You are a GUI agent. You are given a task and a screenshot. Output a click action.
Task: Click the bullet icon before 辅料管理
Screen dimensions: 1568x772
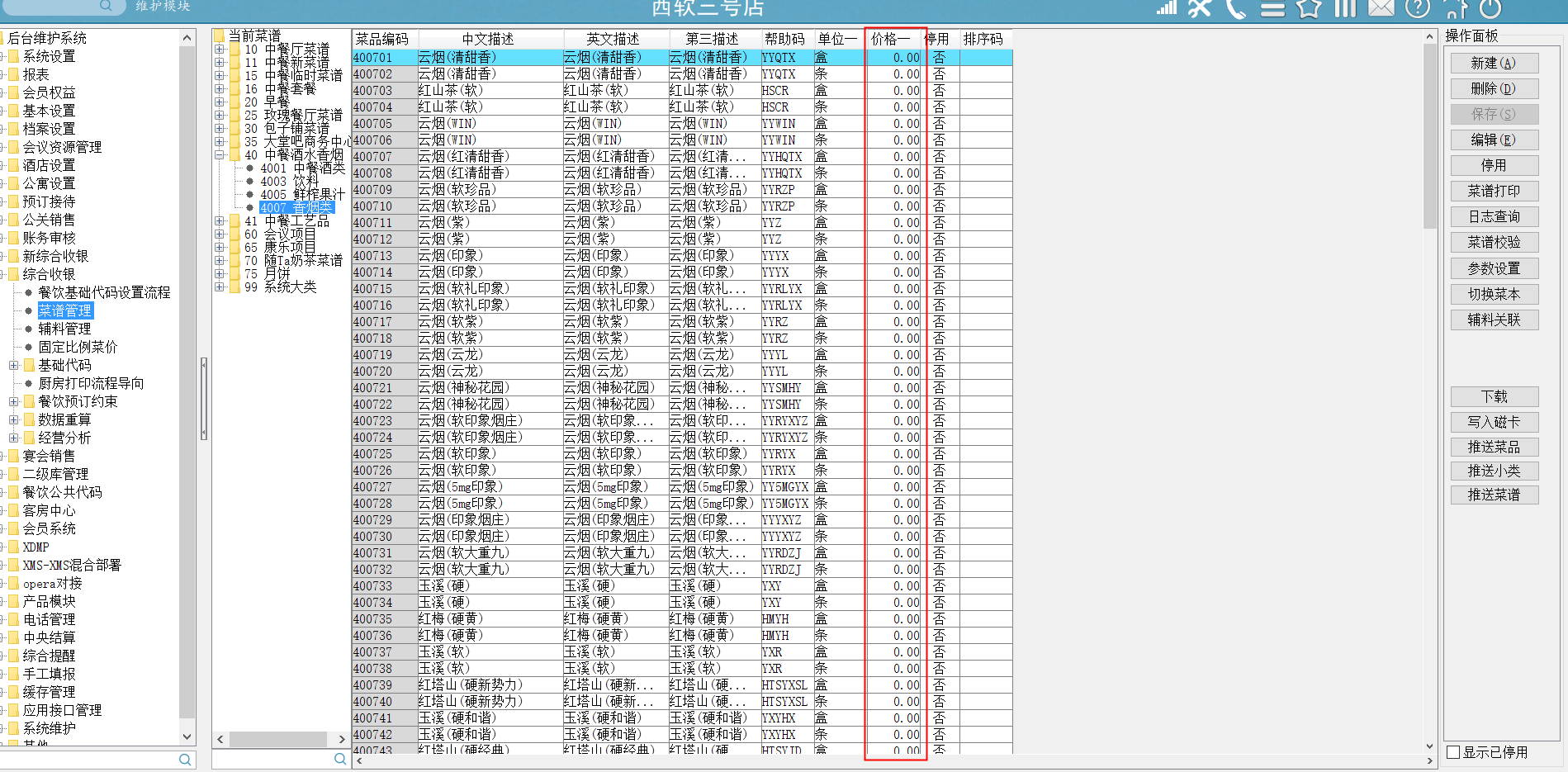(28, 329)
